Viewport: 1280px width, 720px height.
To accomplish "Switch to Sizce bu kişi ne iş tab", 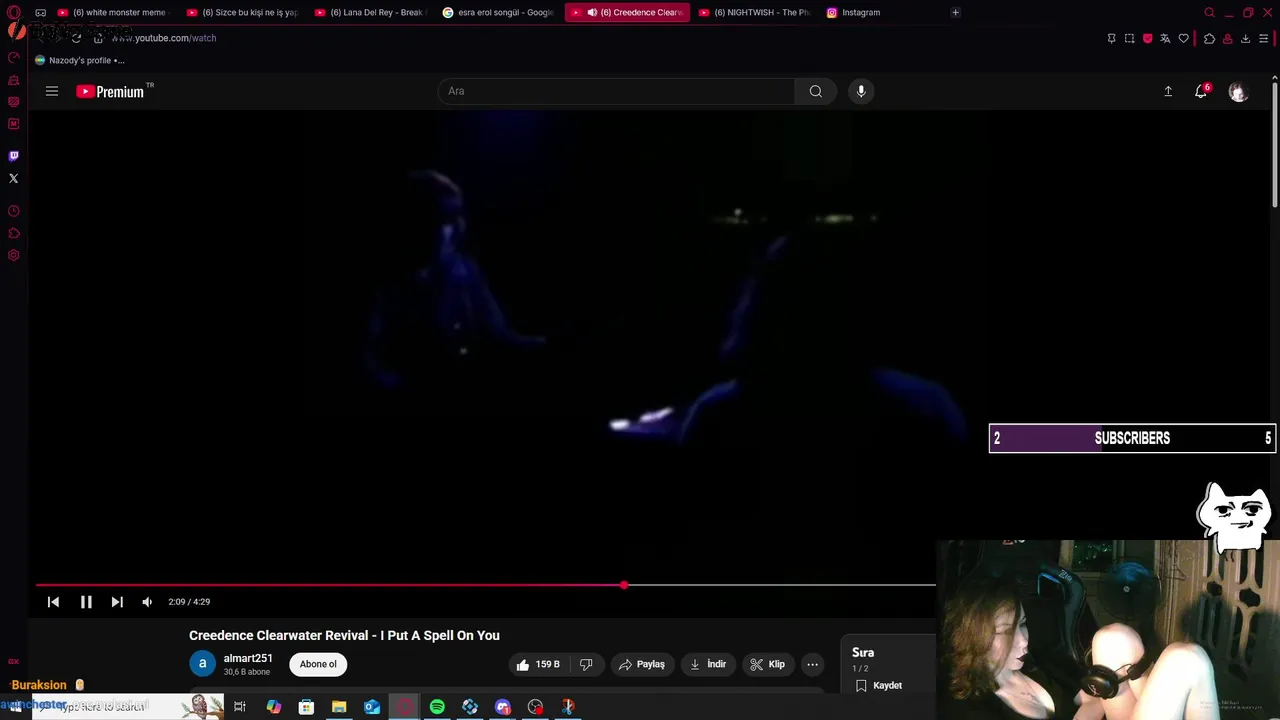I will (241, 13).
